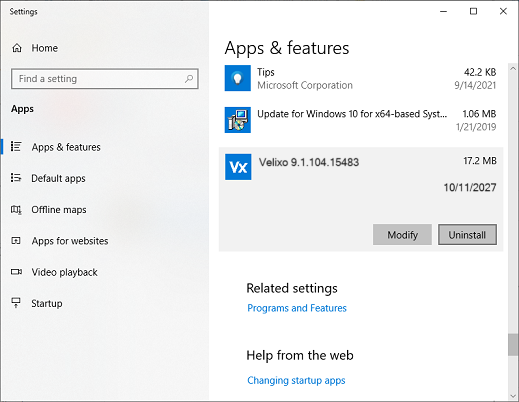Click the scrollbar down arrow
The image size is (519, 402).
coord(513,396)
